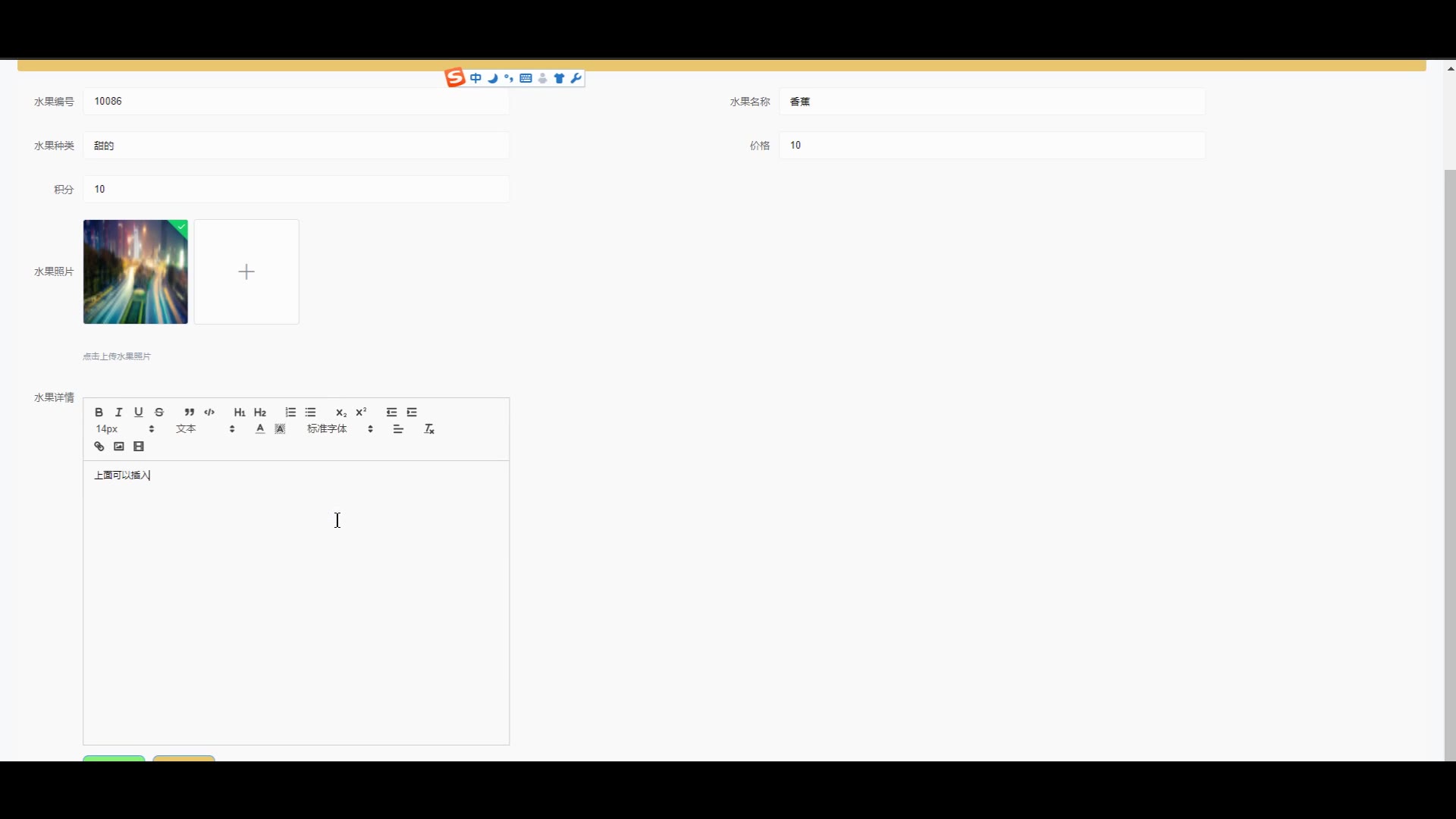Apply blockquote formatting
Image resolution: width=1456 pixels, height=819 pixels.
[x=189, y=413]
